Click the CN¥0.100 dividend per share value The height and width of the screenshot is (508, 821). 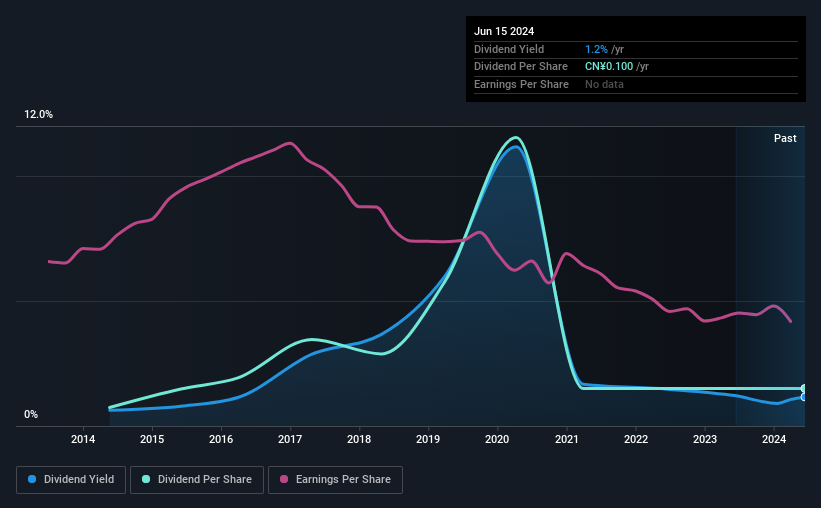(609, 67)
